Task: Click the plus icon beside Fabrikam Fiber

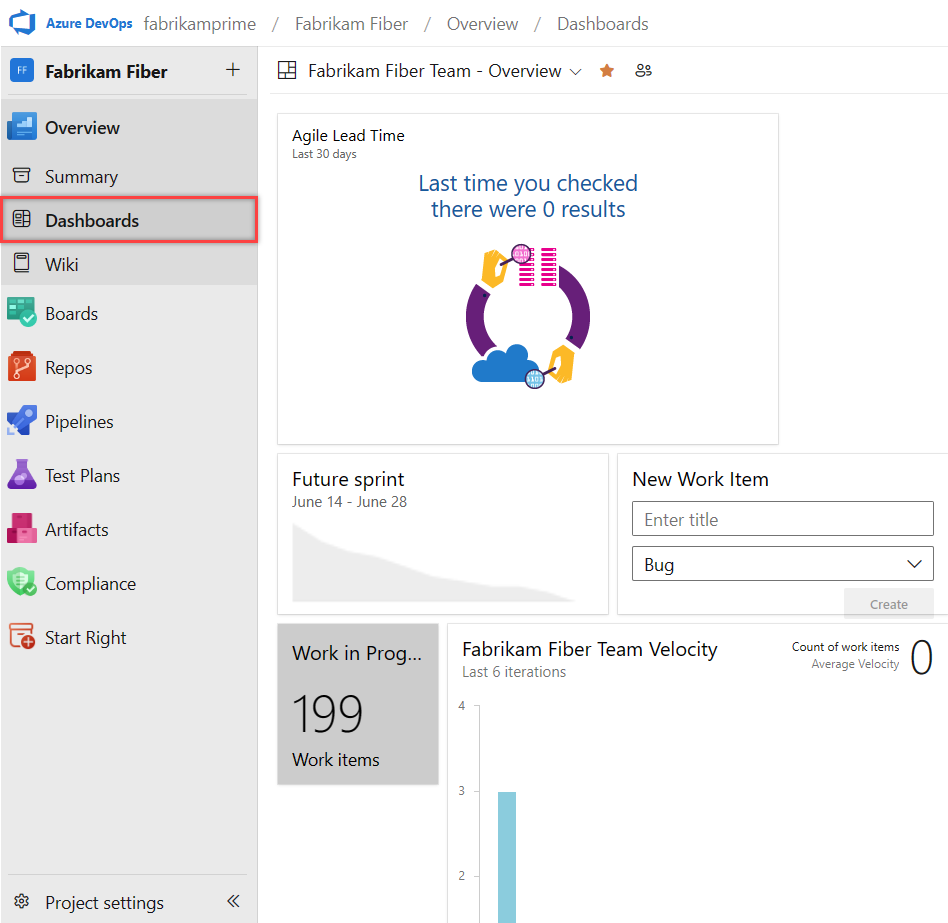Action: 233,70
